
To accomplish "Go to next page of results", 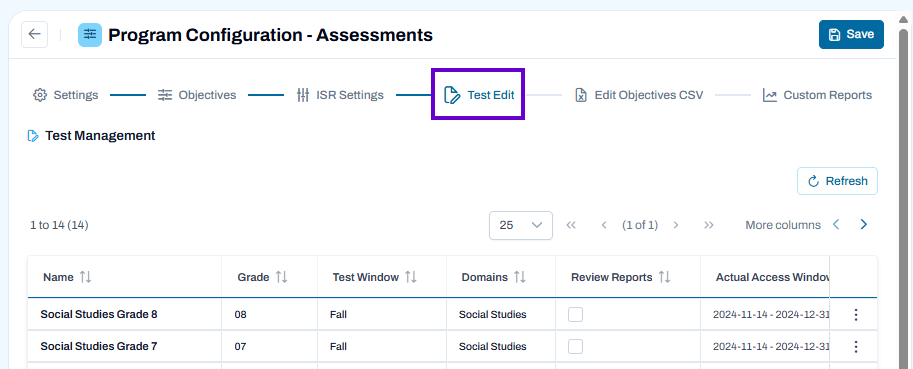I will [x=675, y=225].
